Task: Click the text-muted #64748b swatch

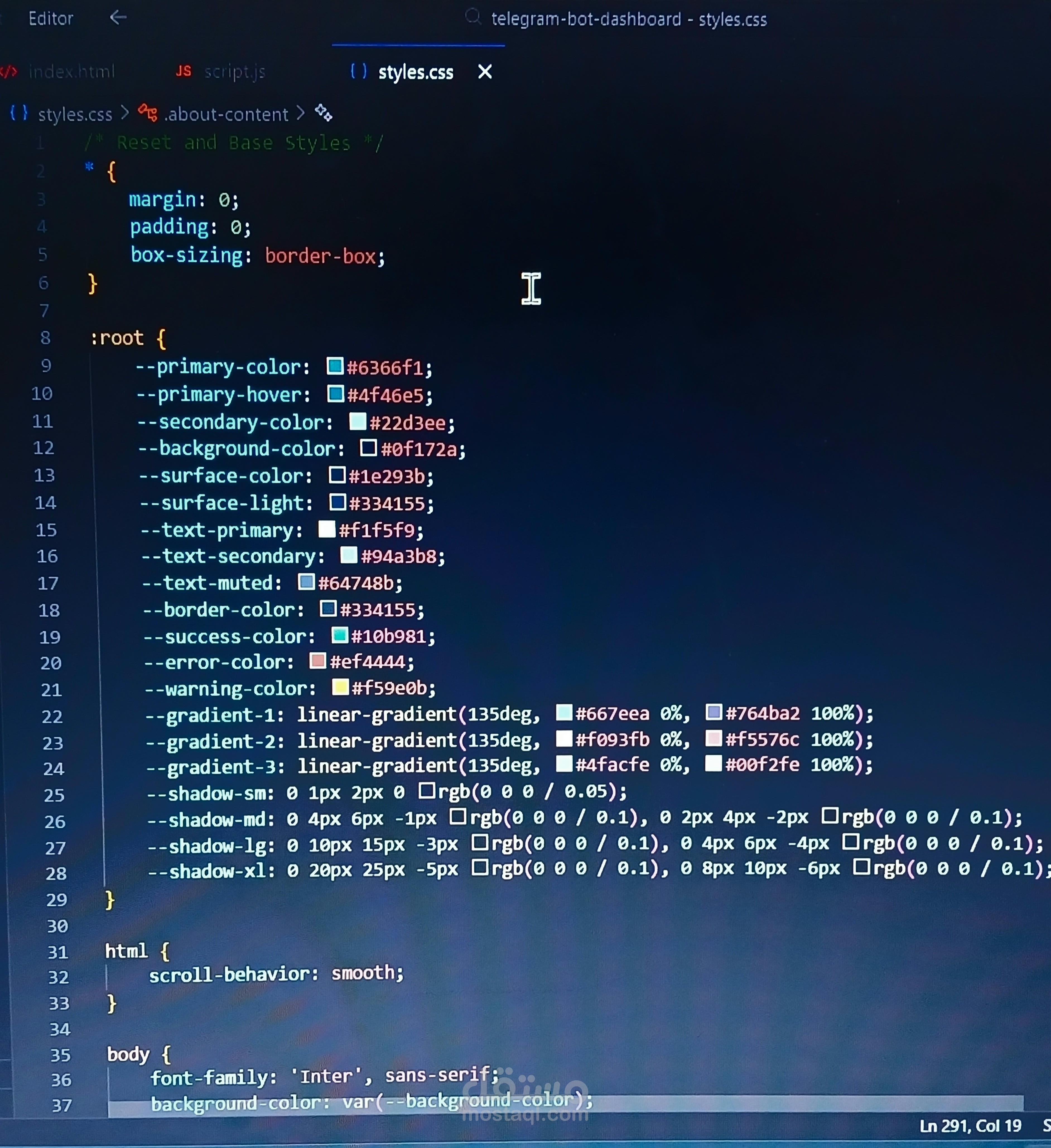Action: point(306,582)
